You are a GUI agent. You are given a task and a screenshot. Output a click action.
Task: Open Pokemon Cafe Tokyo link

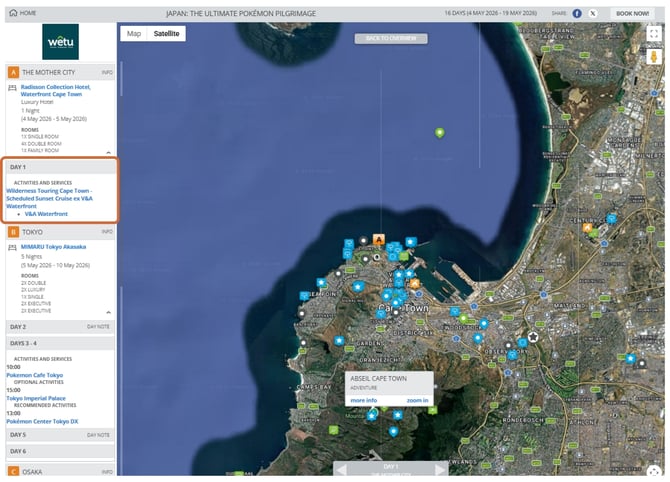point(35,375)
